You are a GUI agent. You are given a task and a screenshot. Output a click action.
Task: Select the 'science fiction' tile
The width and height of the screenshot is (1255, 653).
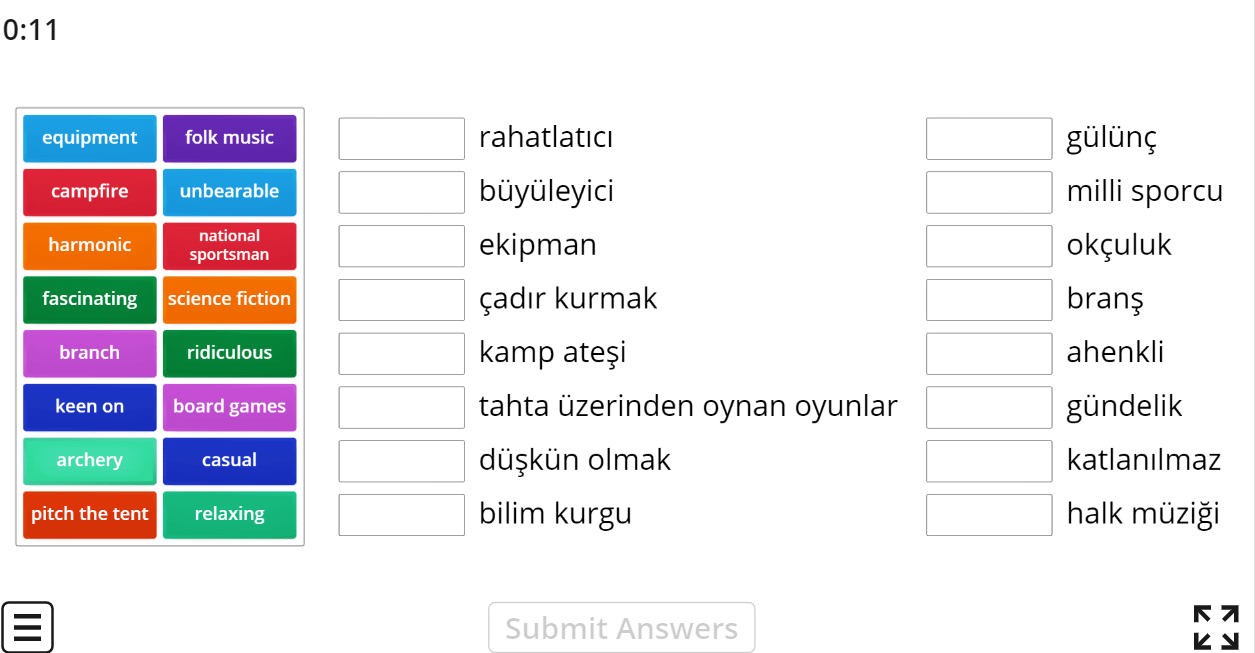229,299
